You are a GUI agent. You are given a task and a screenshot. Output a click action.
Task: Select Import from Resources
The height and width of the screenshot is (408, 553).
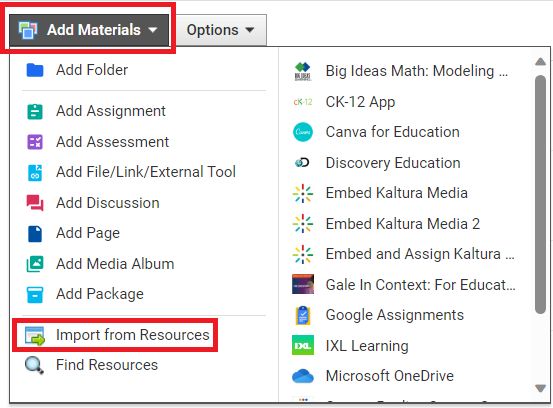[115, 335]
